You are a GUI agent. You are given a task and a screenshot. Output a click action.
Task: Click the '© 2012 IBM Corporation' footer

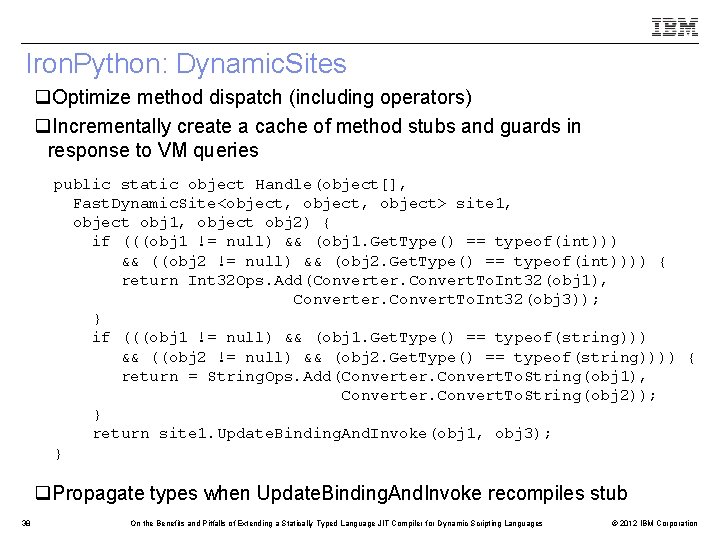(654, 523)
